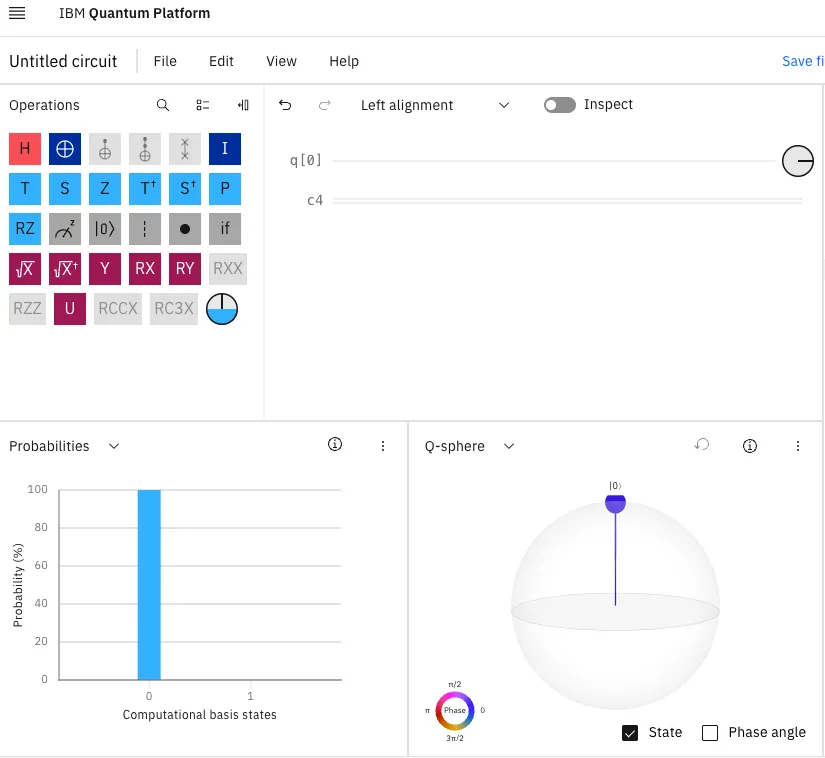This screenshot has width=825, height=758.
Task: Open the Operations search
Action: pos(162,104)
